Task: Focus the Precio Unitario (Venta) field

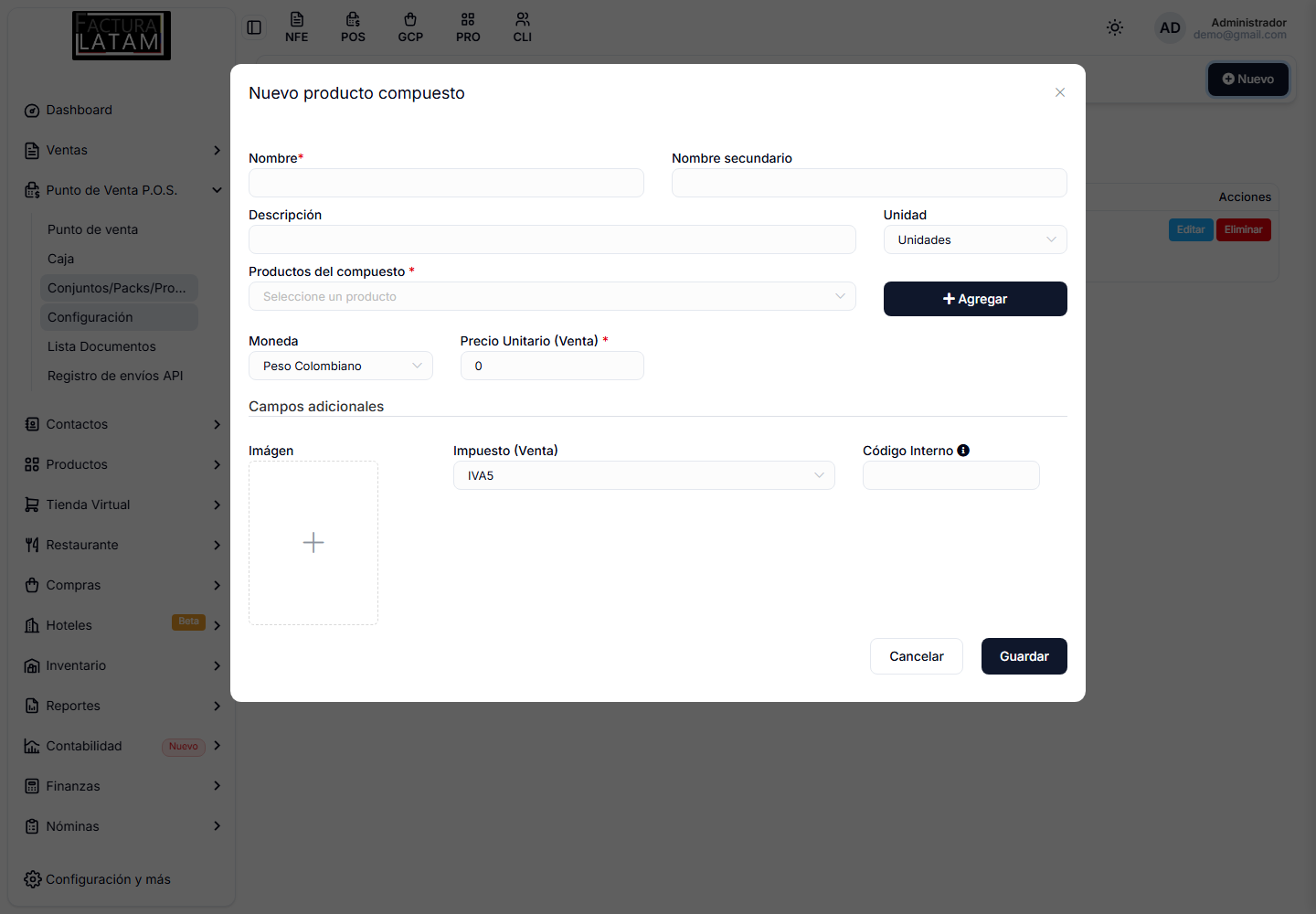Action: click(x=552, y=366)
